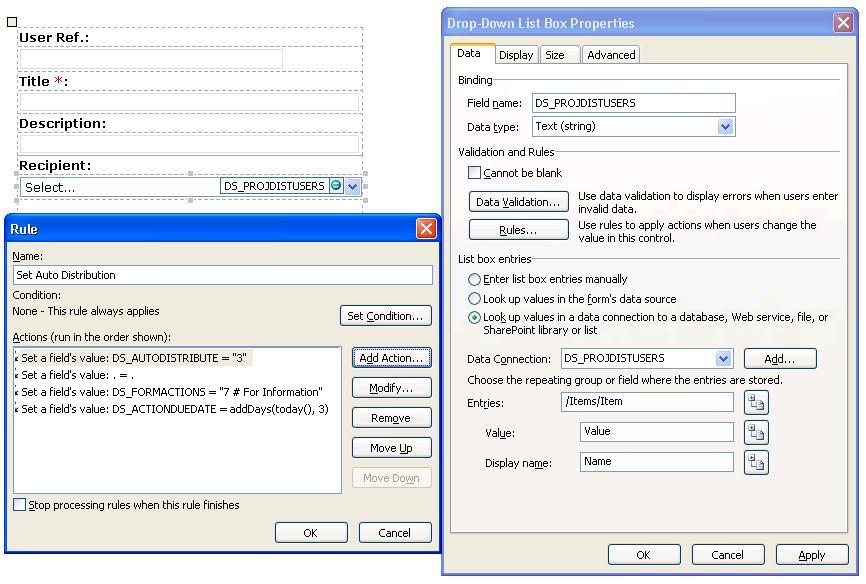This screenshot has height=584, width=866.
Task: Select Look up values in form's data source
Action: click(475, 299)
